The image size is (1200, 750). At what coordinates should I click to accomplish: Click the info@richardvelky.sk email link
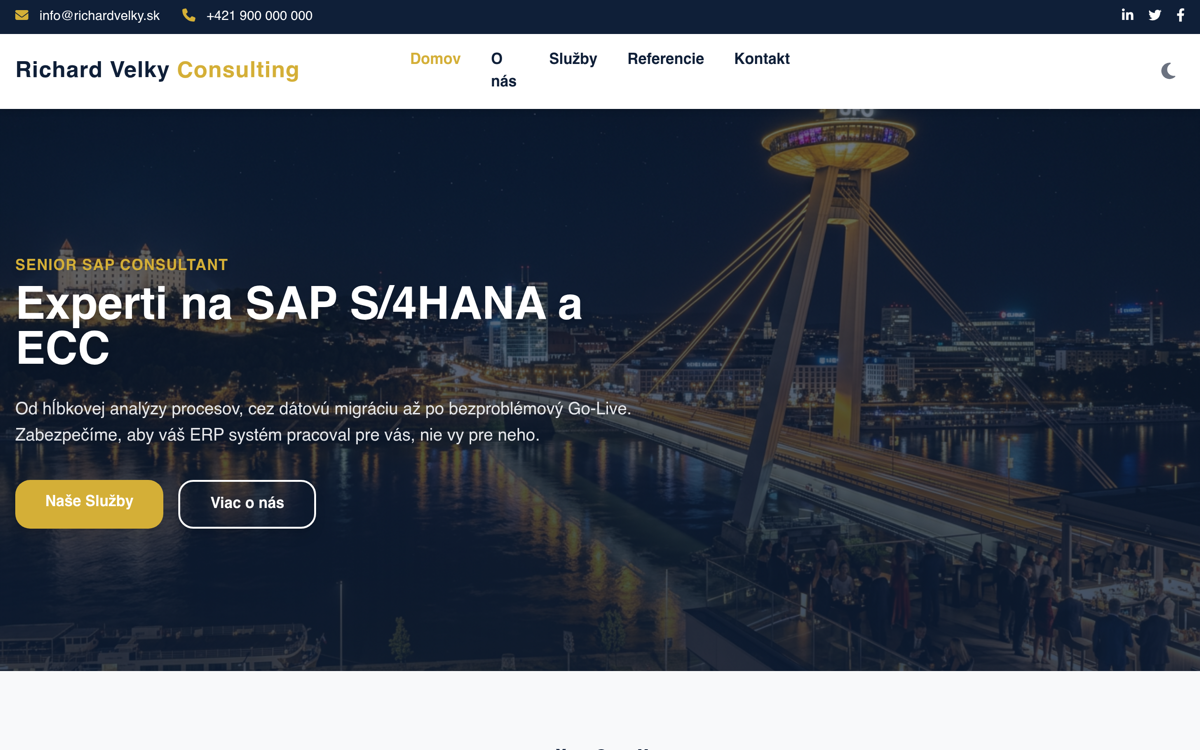[x=96, y=15]
